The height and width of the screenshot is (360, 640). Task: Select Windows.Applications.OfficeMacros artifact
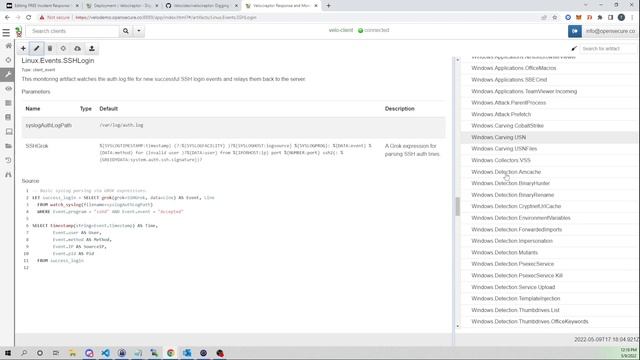coord(513,68)
